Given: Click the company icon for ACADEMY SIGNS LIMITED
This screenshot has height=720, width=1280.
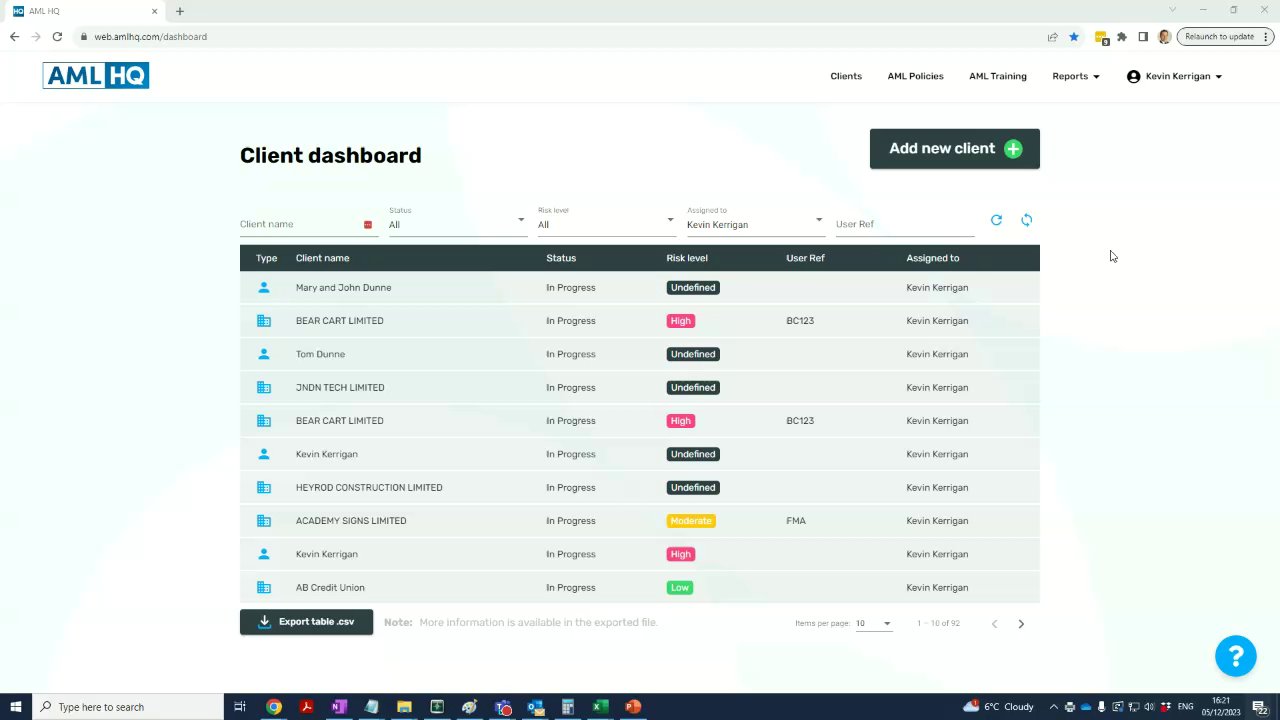Looking at the screenshot, I should 264,521.
